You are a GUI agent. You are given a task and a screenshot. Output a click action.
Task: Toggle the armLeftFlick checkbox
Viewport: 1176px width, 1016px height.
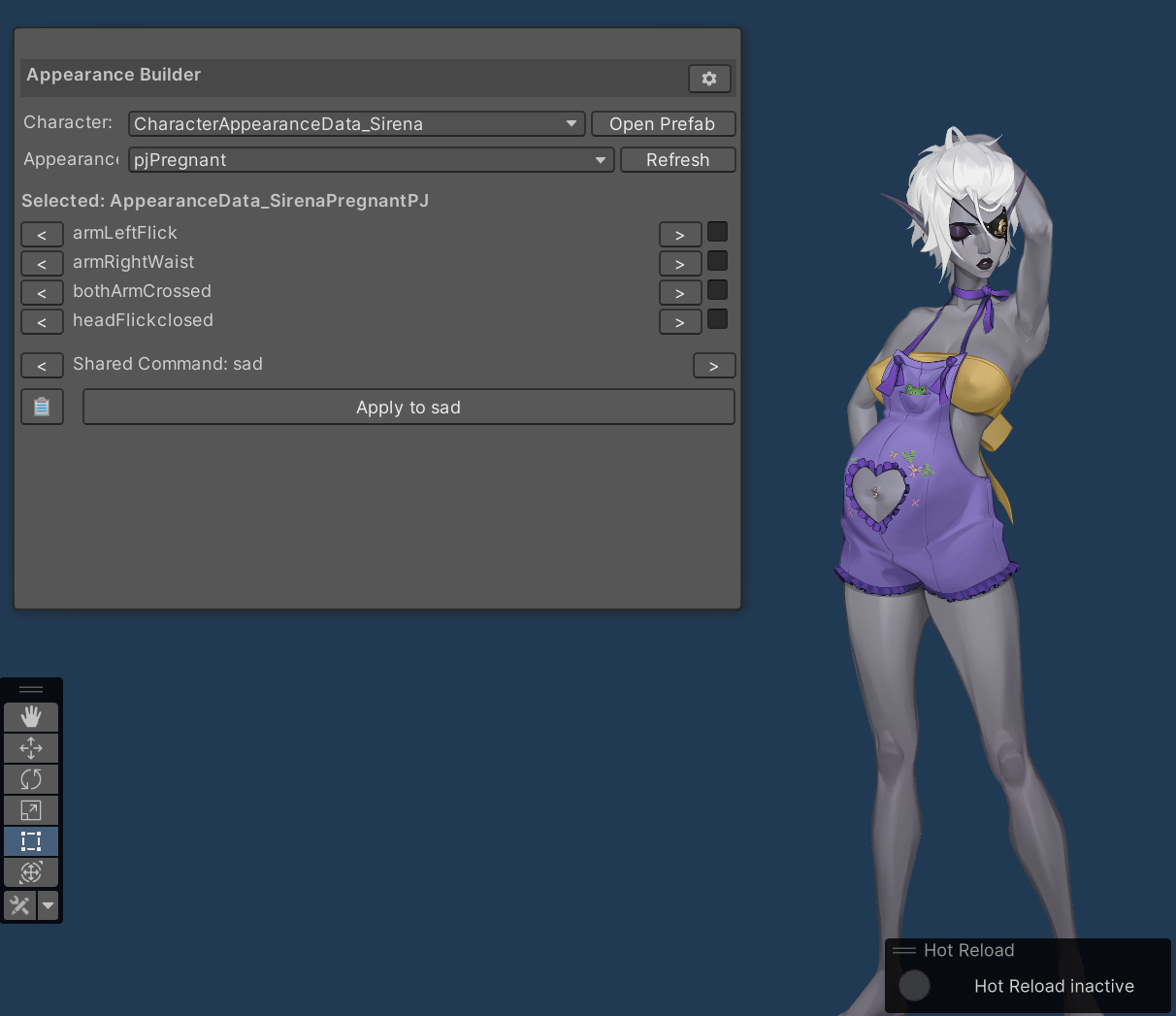coord(717,232)
